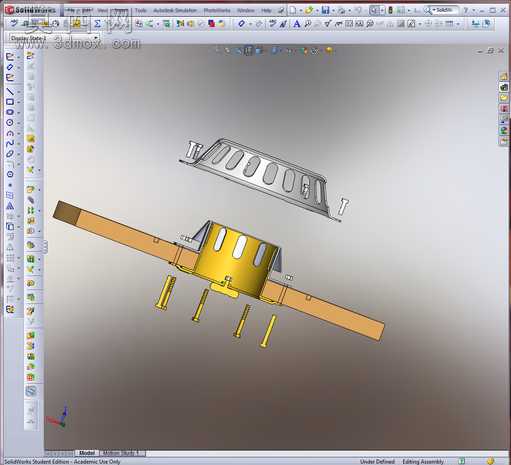The image size is (511, 465).
Task: Select the Line sketch tool
Action: [x=10, y=91]
